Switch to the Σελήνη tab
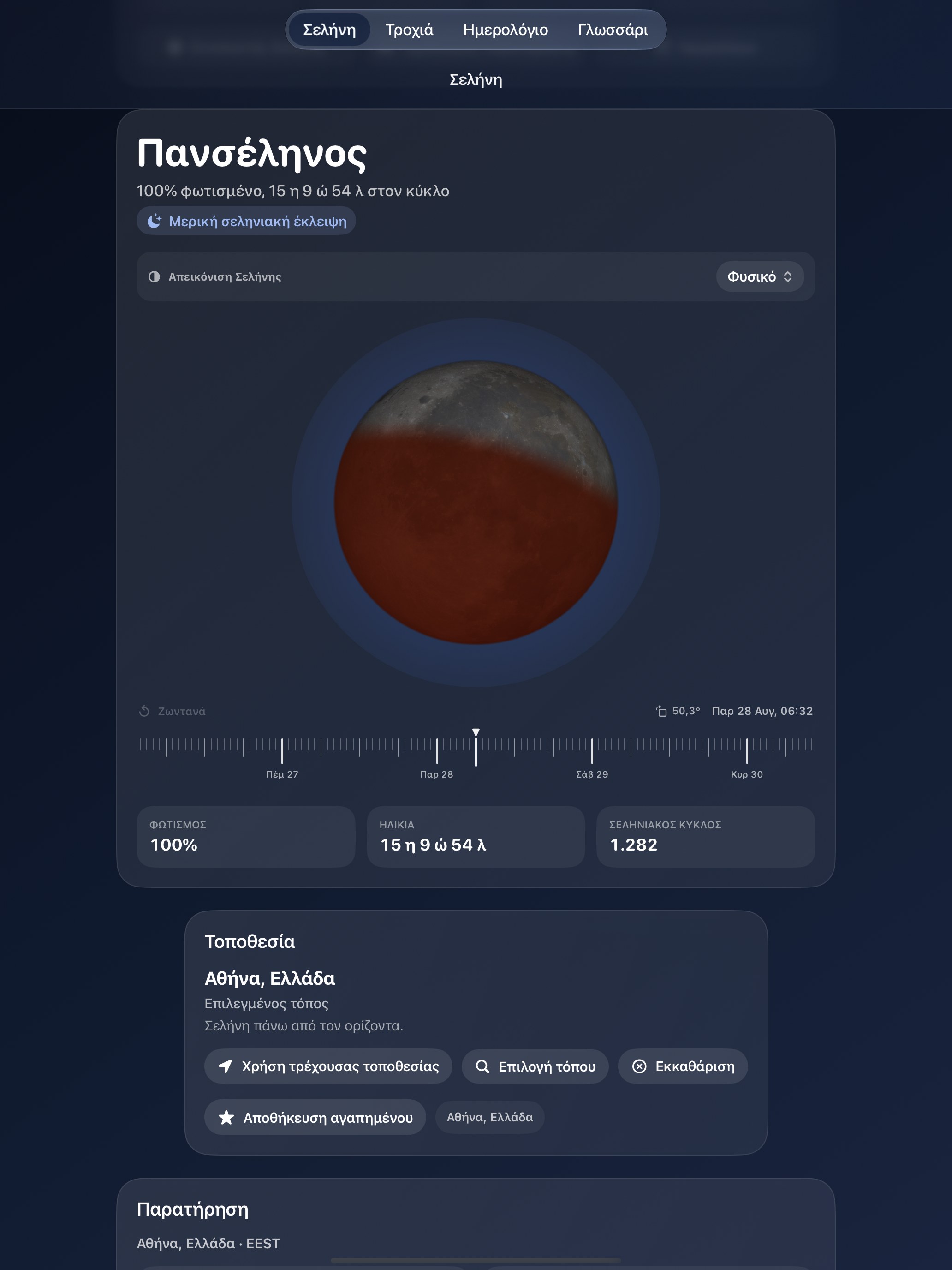The width and height of the screenshot is (952, 1270). point(329,30)
